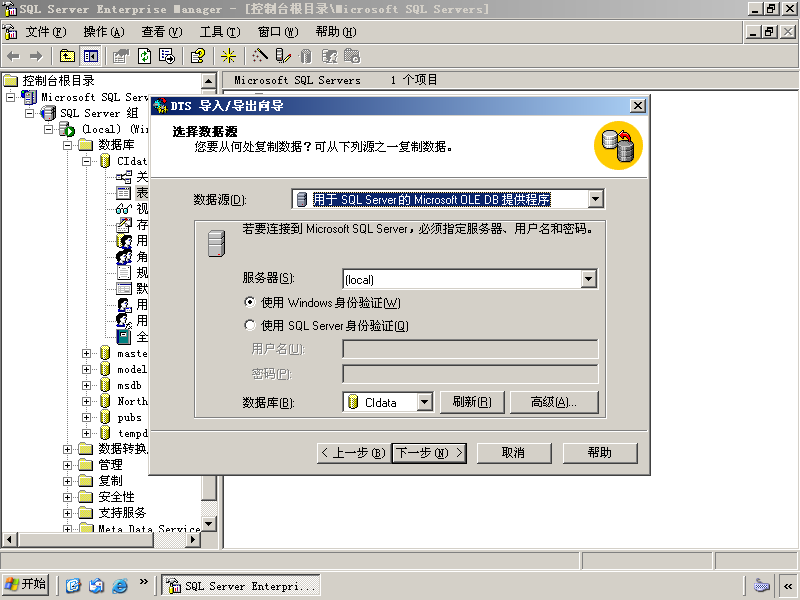Click the Run a Wizard toolbar icon

tap(260, 56)
